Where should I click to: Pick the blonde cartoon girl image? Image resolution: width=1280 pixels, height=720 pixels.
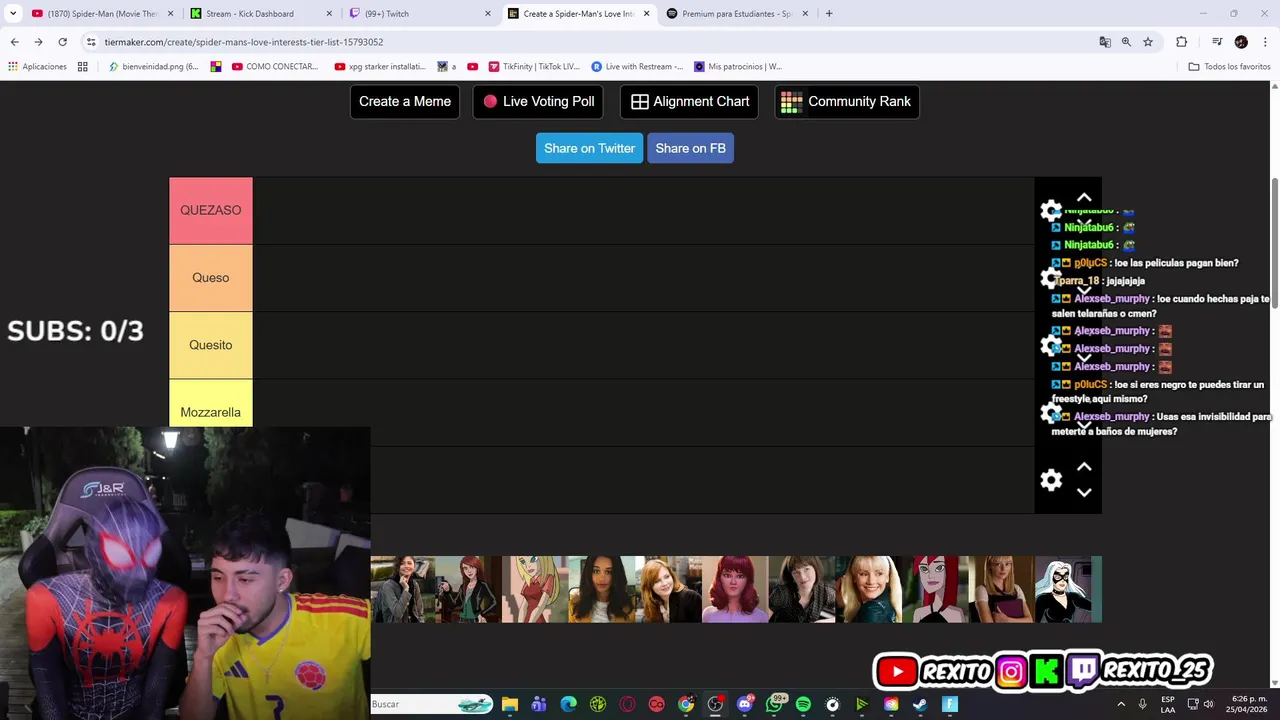pyautogui.click(x=535, y=589)
